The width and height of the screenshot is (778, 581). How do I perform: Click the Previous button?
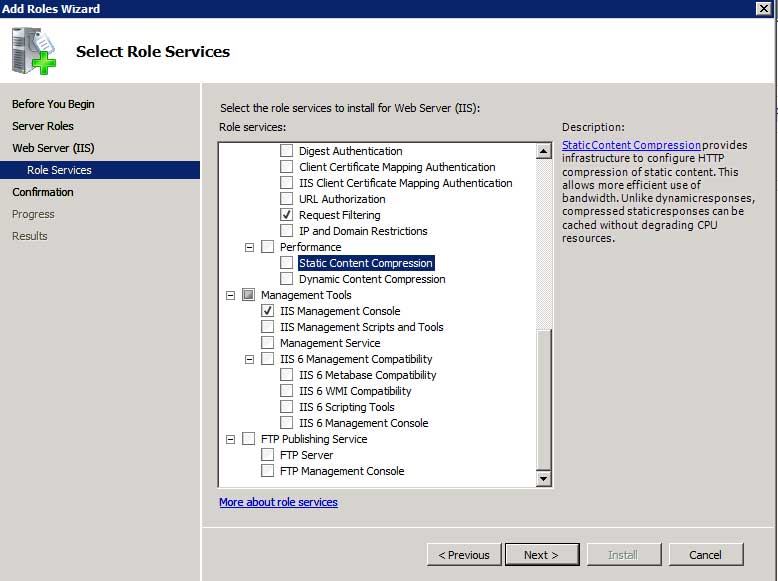(x=464, y=555)
